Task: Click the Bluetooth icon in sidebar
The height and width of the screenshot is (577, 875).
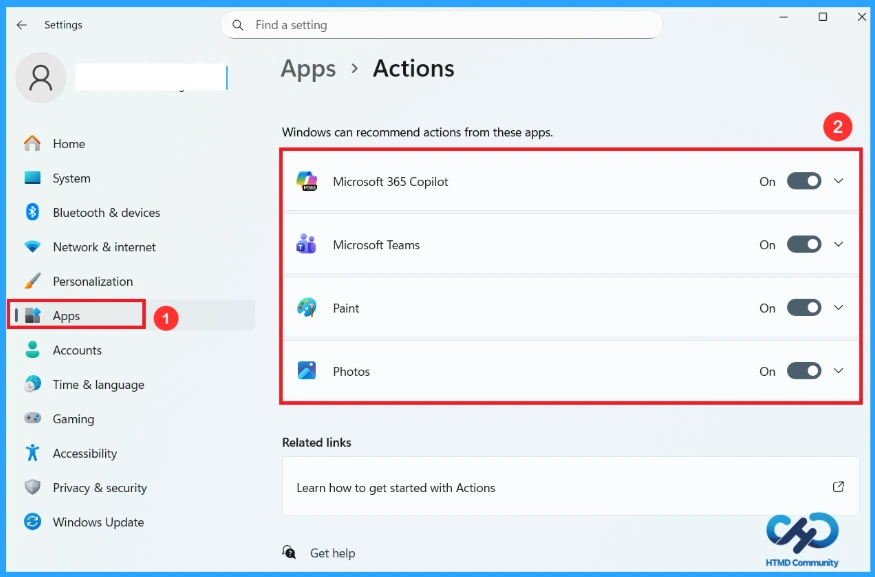Action: tap(32, 212)
